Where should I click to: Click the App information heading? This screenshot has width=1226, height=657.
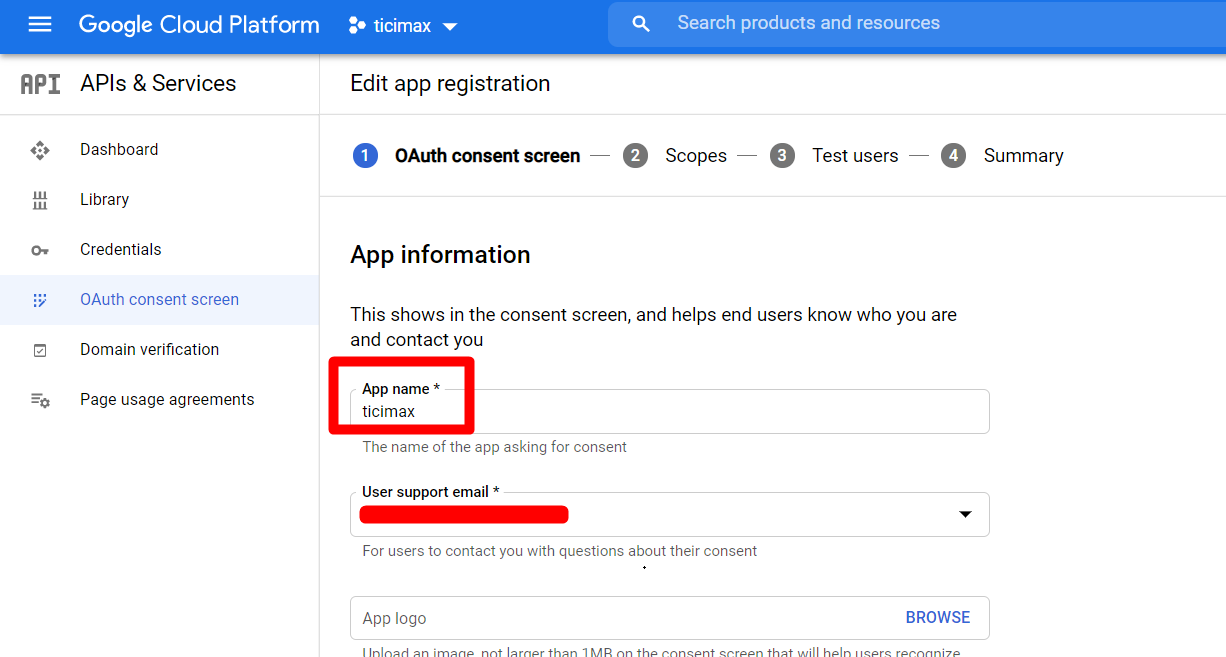(x=440, y=255)
